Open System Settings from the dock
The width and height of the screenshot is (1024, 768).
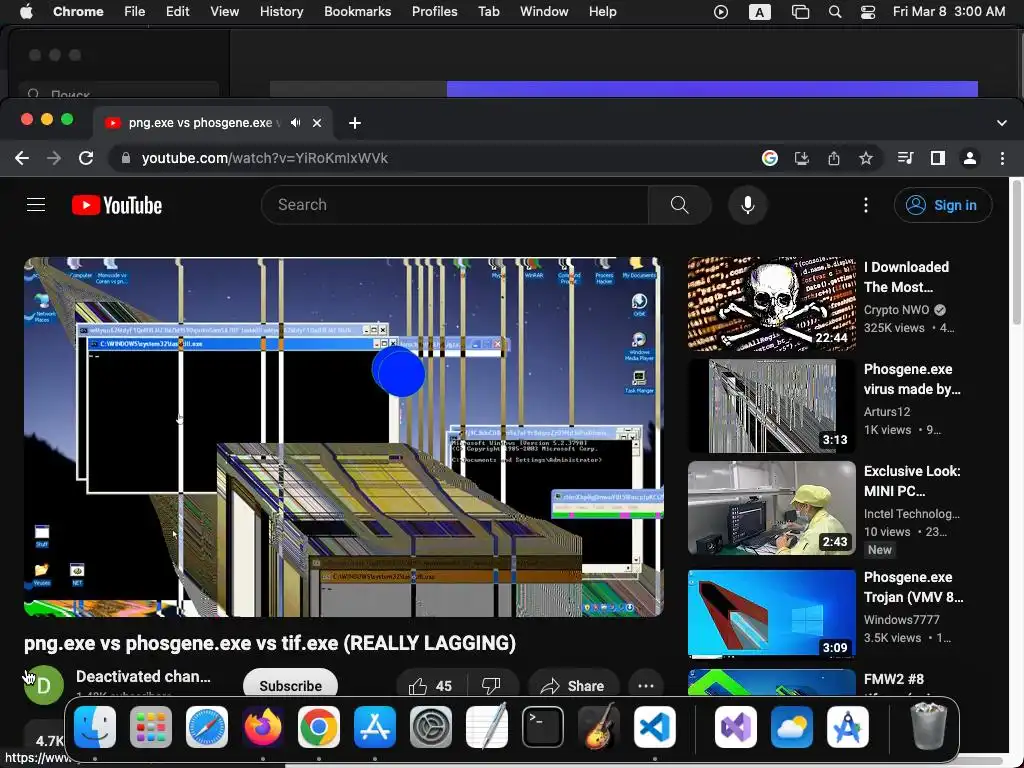click(x=430, y=727)
